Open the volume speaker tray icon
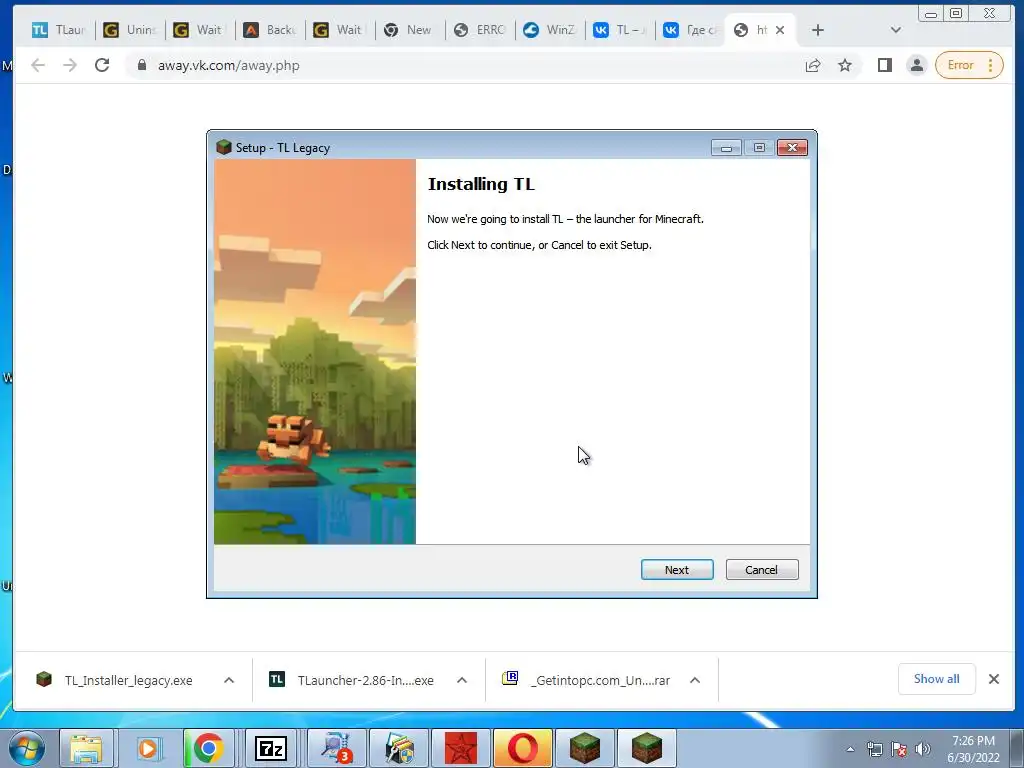1024x768 pixels. tap(923, 749)
